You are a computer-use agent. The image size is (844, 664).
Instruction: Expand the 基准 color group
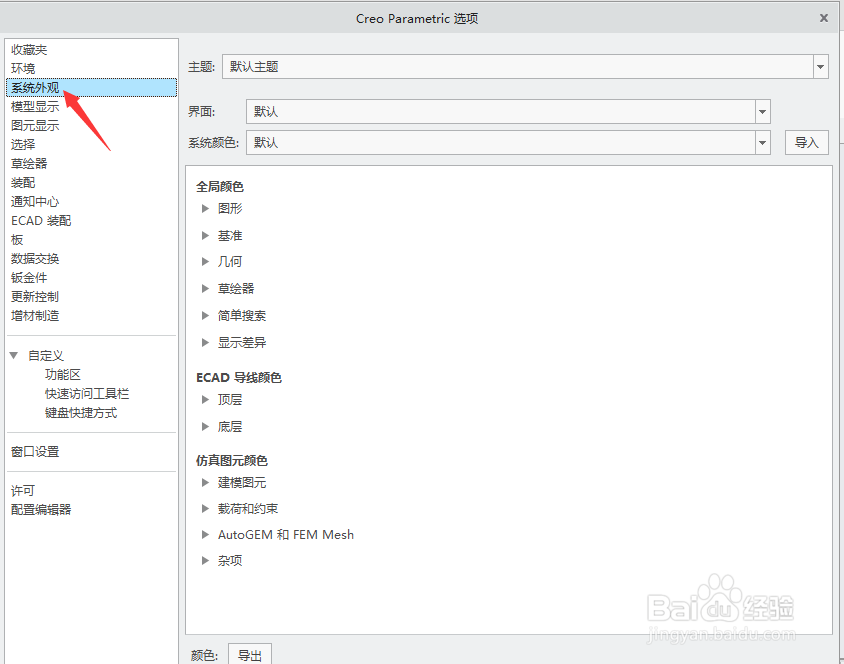205,235
